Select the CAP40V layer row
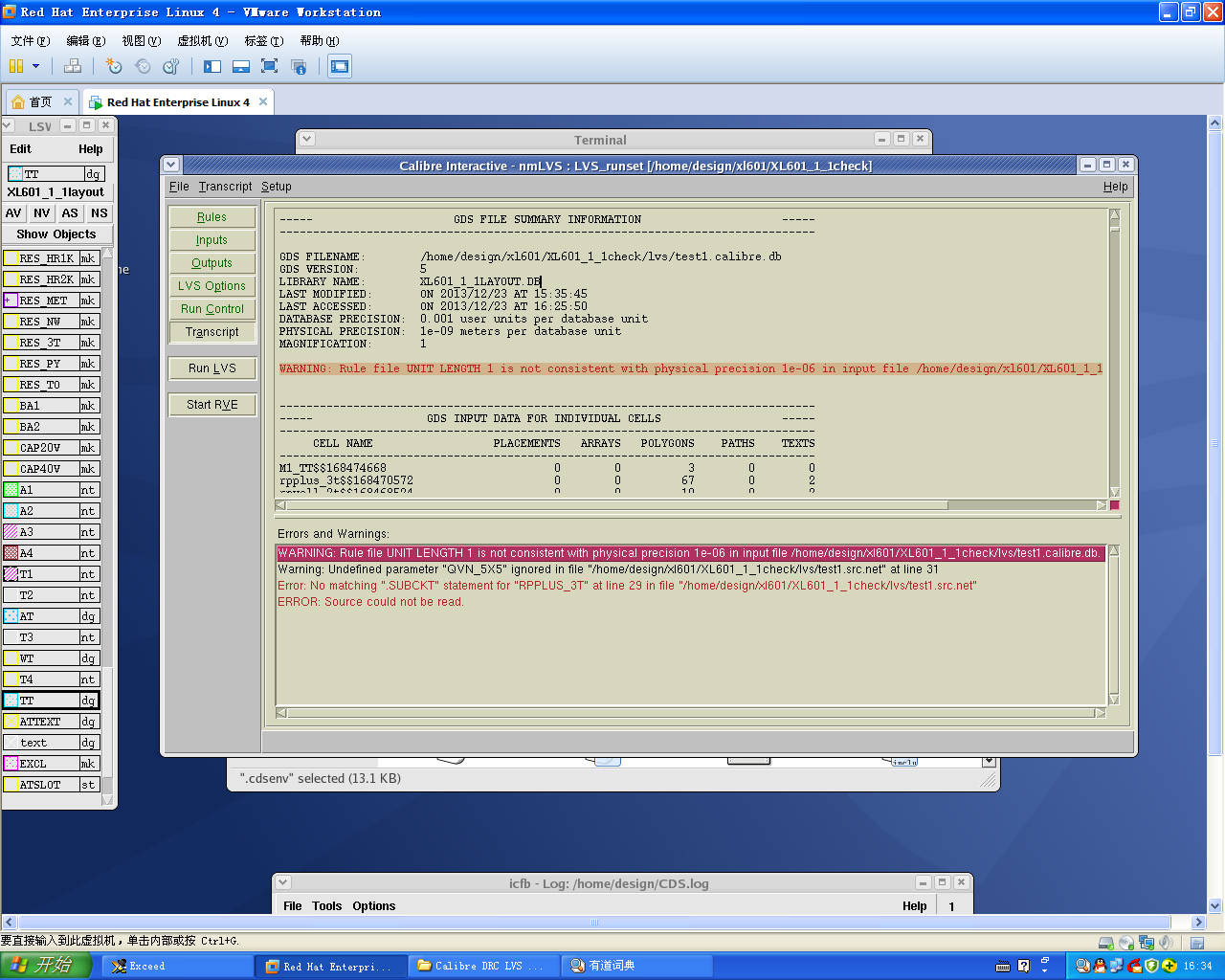Screen dimensions: 1225x980 point(51,469)
